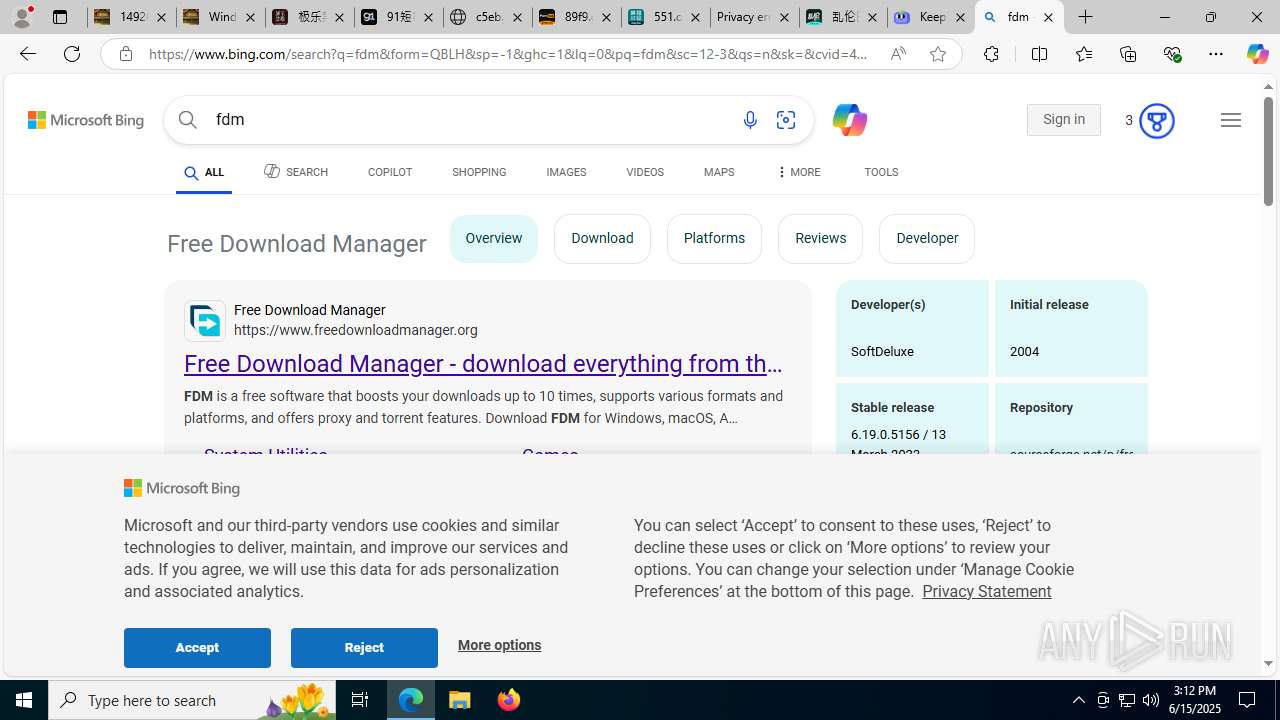The image size is (1280, 720).
Task: View site information lock icon
Action: (125, 54)
